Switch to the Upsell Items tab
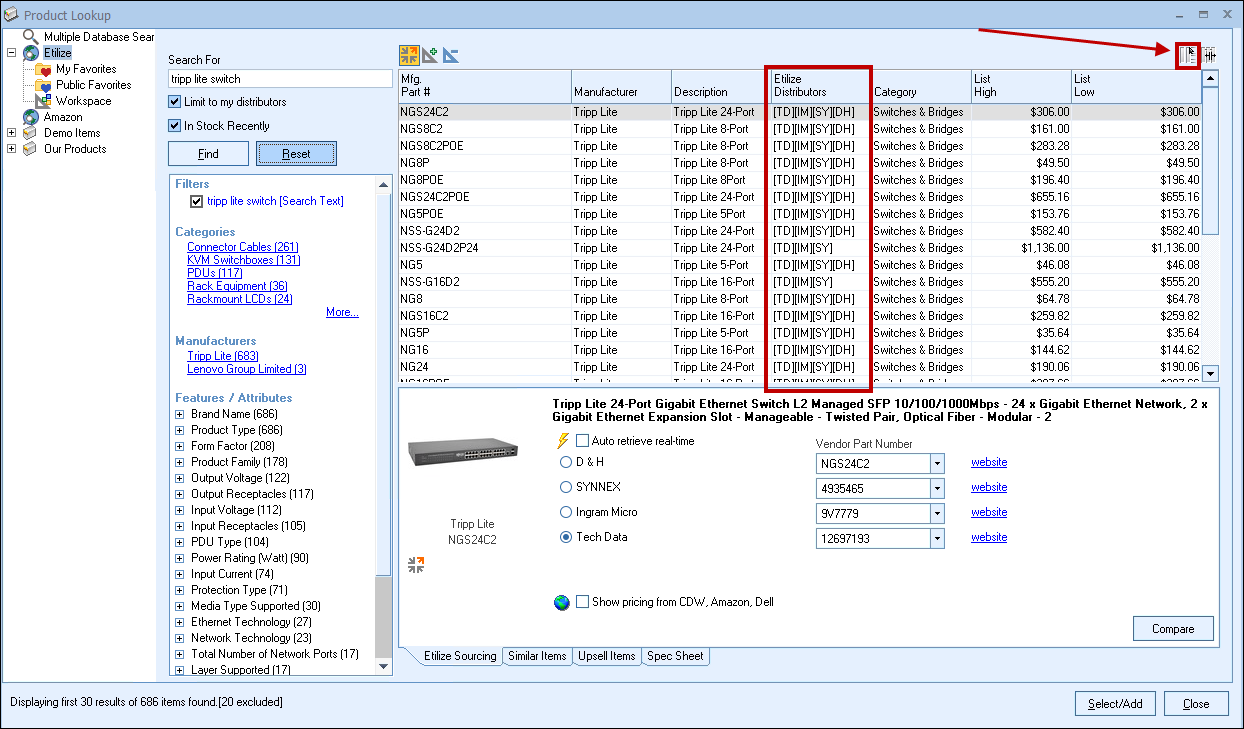 [607, 656]
